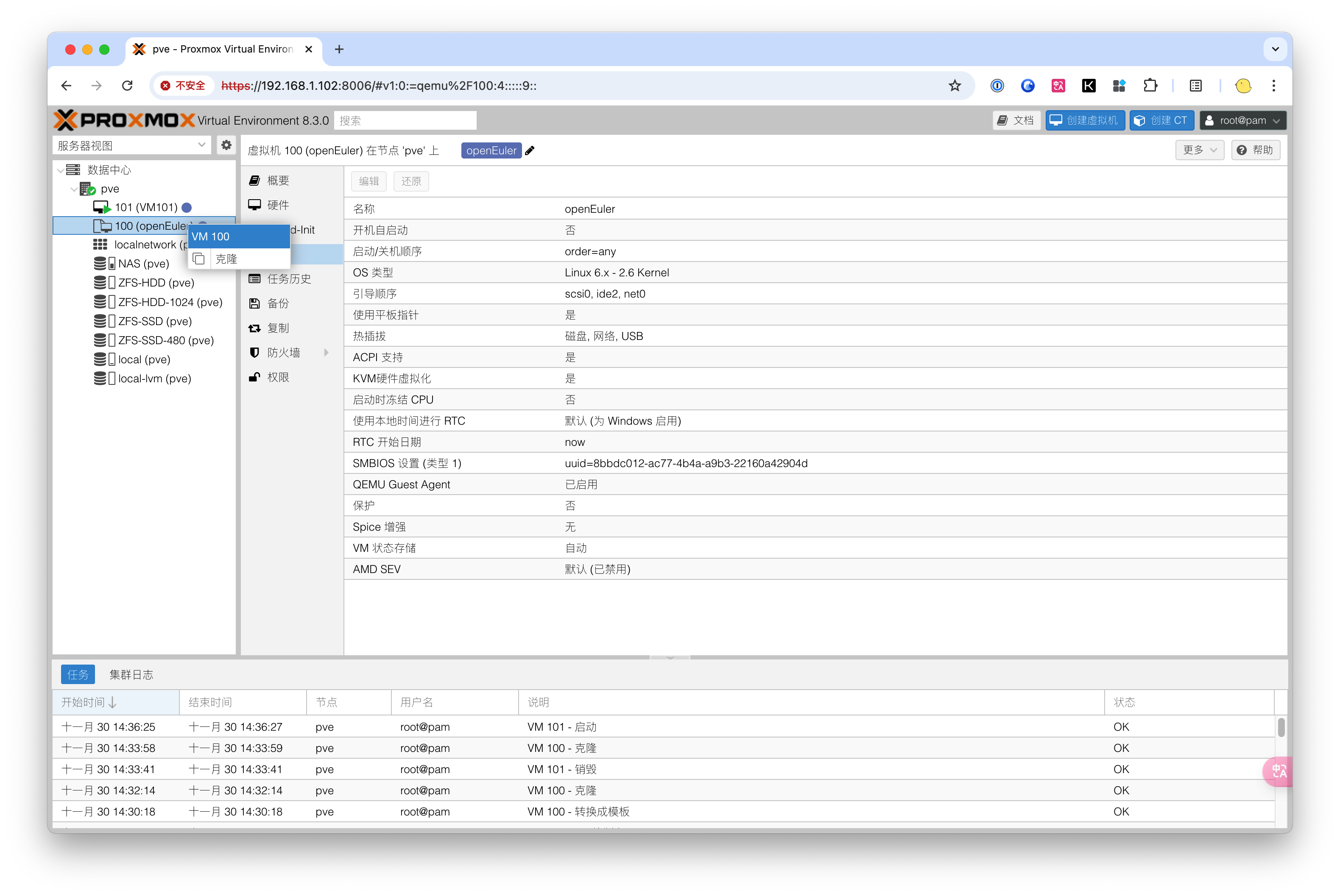Click the search (搜索) input field
The height and width of the screenshot is (896, 1340).
coord(405,120)
